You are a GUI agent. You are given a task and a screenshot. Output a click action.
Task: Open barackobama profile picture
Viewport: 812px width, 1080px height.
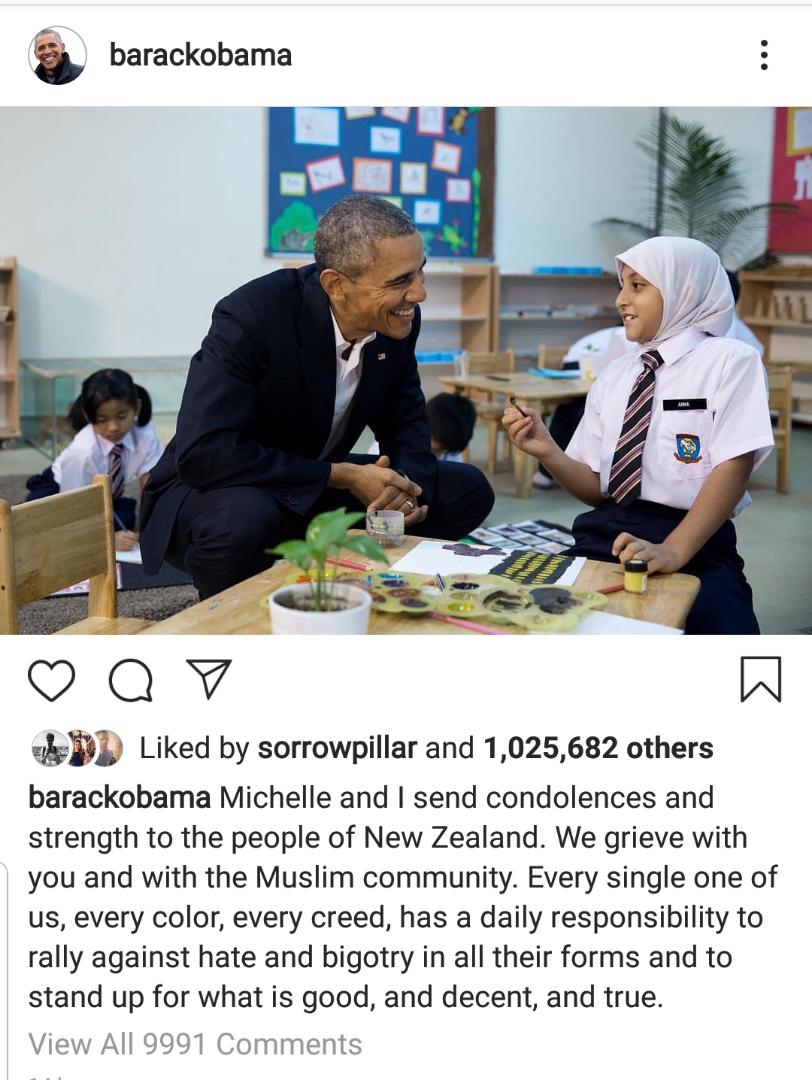(57, 55)
